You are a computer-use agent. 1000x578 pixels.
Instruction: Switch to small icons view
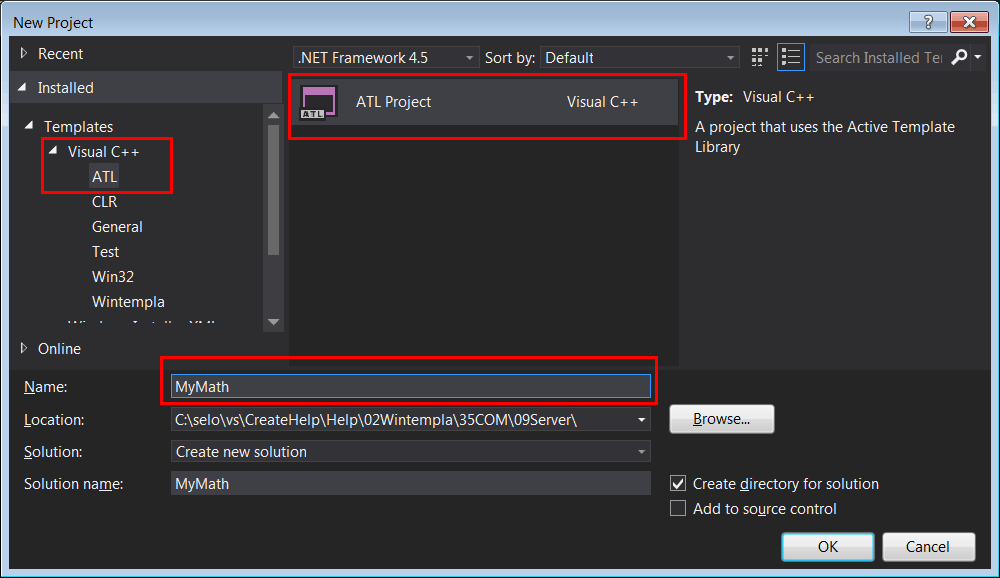(x=759, y=57)
